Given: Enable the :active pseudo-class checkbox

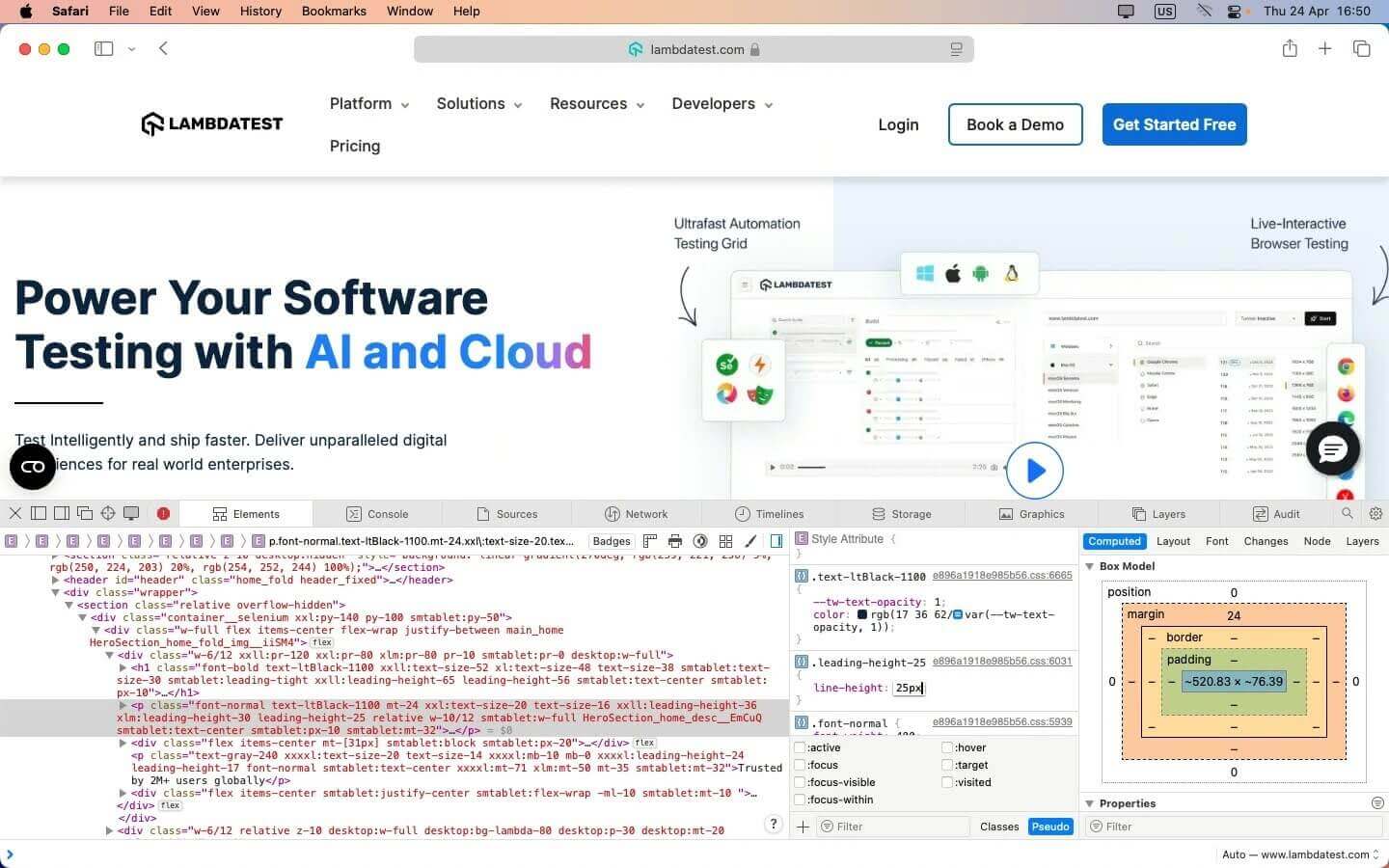Looking at the screenshot, I should tap(800, 747).
